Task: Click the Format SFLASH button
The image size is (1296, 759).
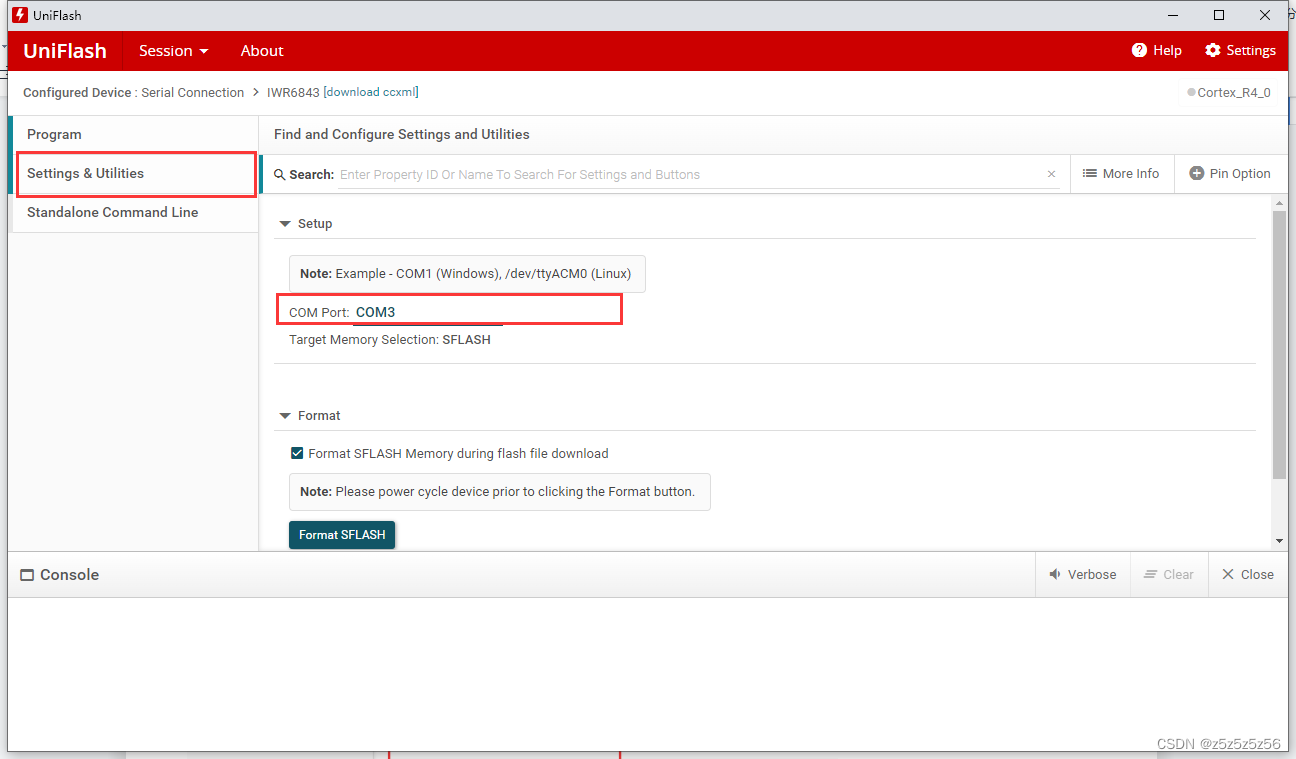Action: (342, 535)
